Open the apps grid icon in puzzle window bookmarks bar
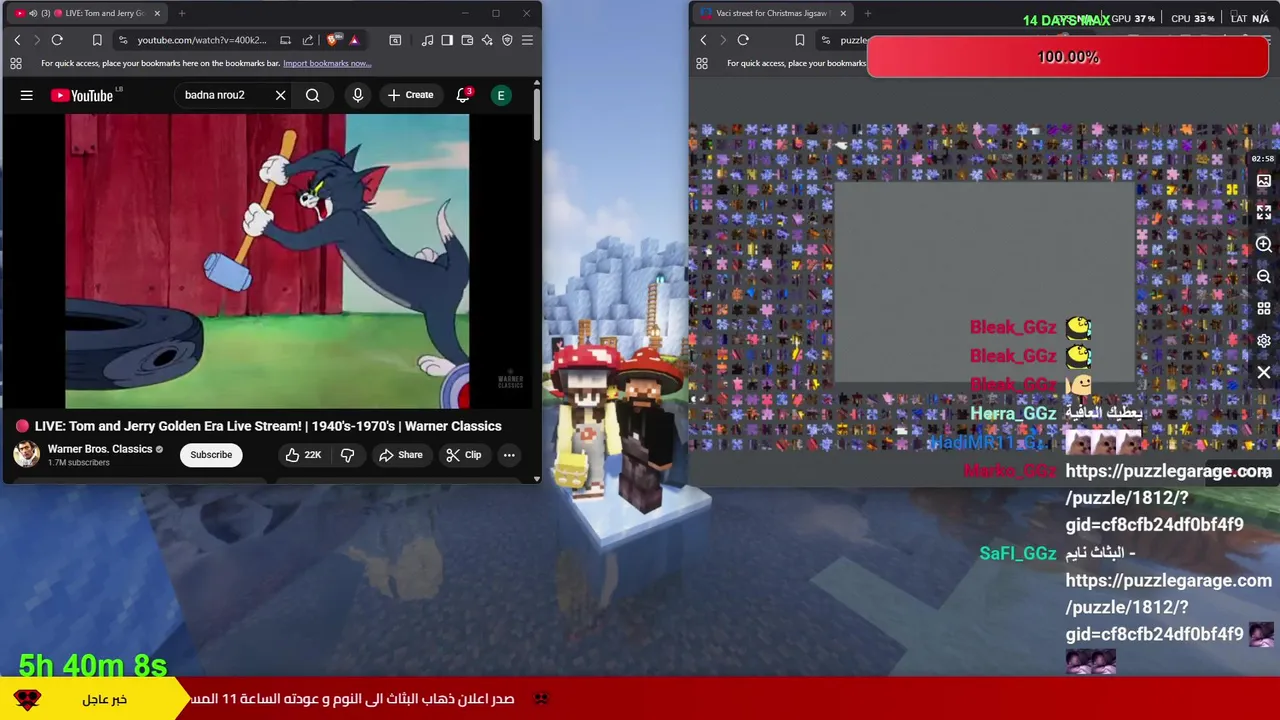 (702, 63)
